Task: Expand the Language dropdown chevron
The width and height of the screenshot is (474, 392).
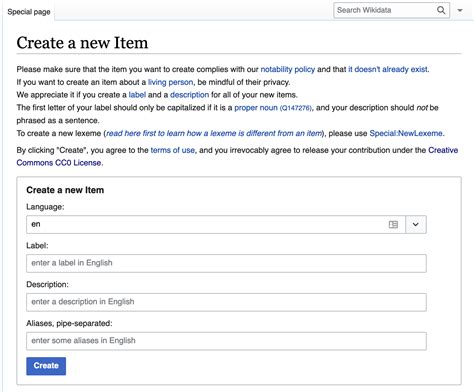Action: tap(416, 224)
